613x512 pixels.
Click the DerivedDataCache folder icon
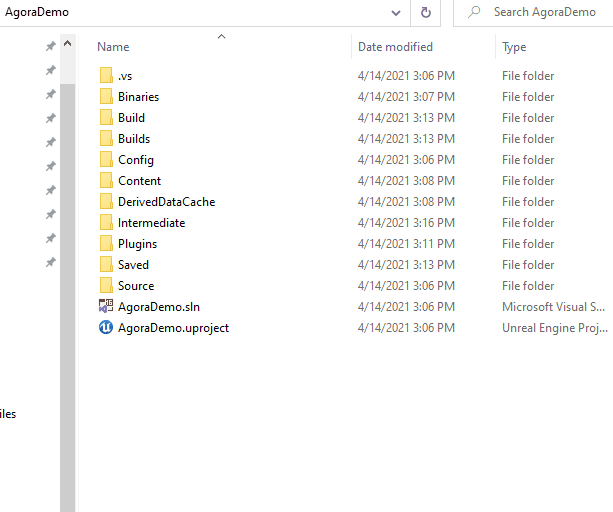[x=106, y=202]
